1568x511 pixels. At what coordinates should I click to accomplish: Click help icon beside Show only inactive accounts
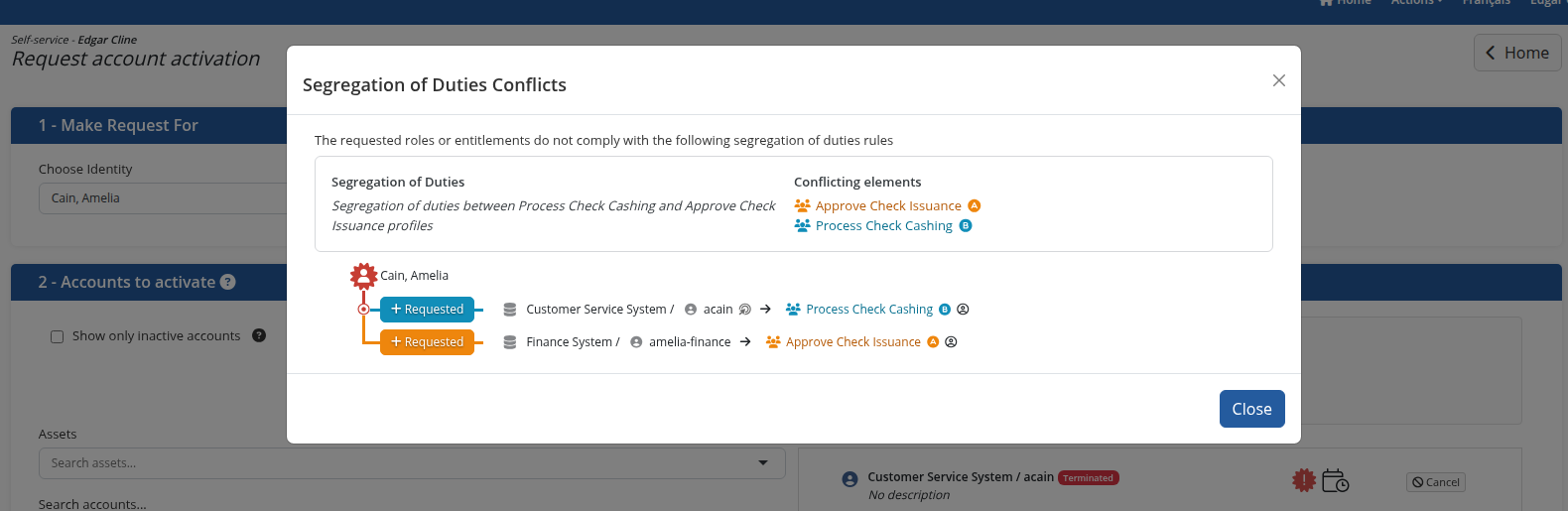[x=259, y=335]
